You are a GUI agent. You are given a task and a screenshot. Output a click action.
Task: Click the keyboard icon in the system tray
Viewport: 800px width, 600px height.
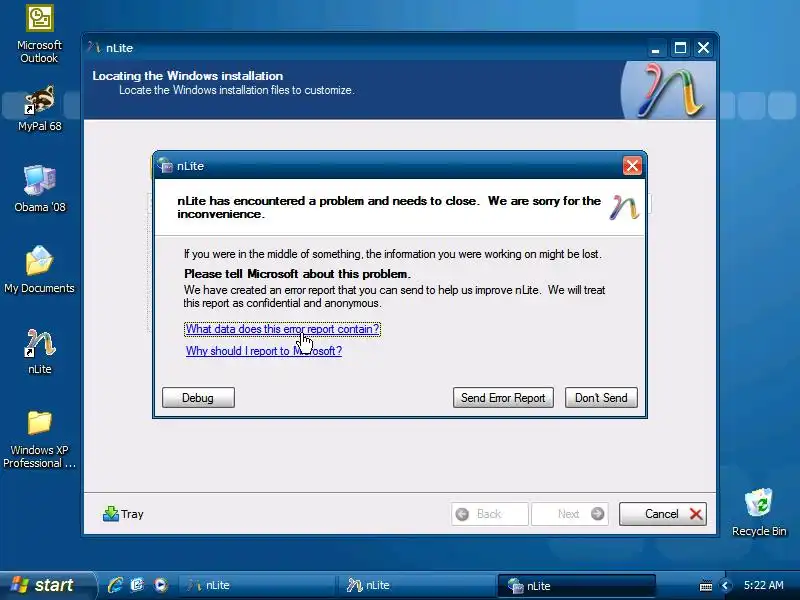pos(706,586)
